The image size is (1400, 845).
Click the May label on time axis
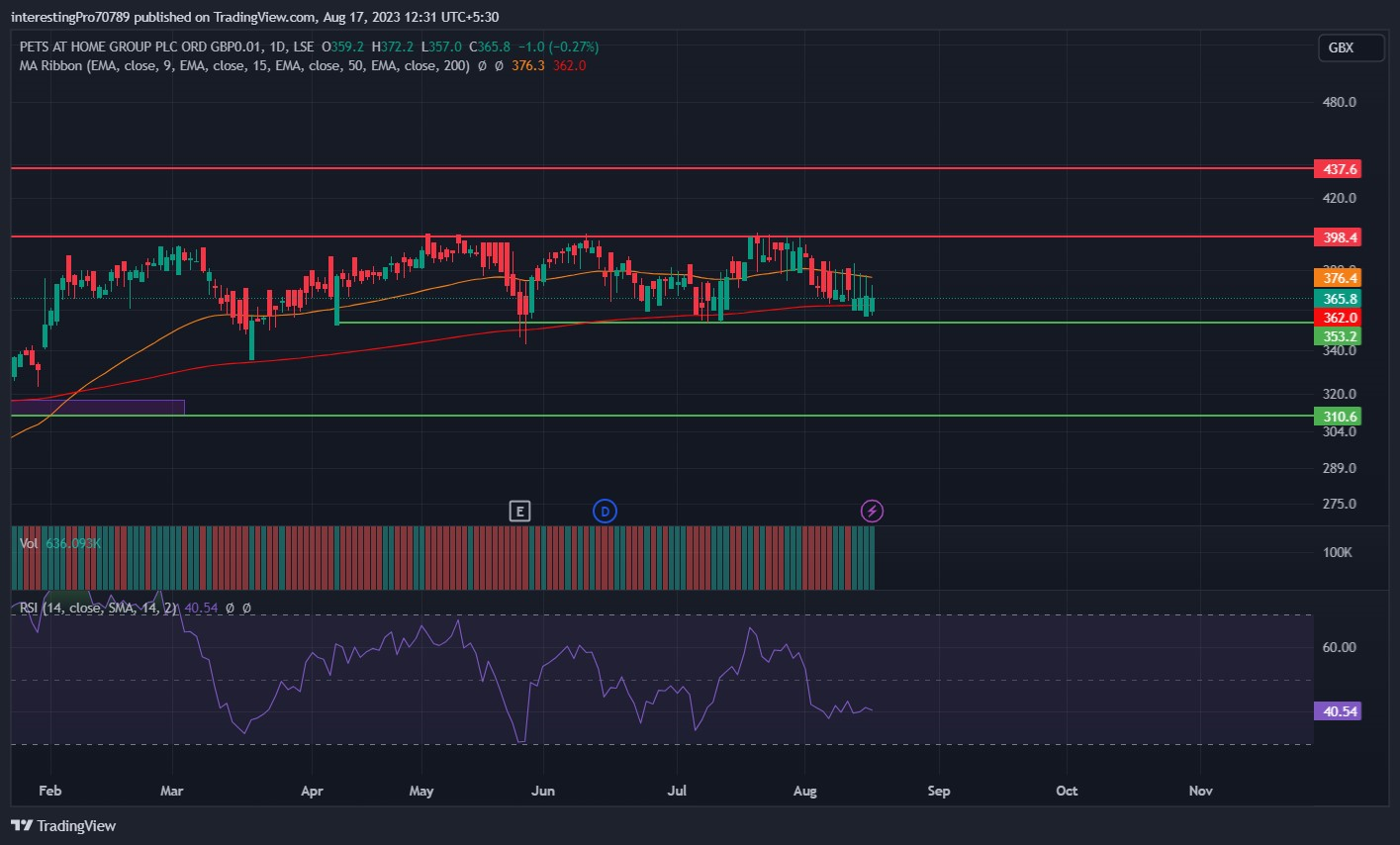tap(421, 791)
